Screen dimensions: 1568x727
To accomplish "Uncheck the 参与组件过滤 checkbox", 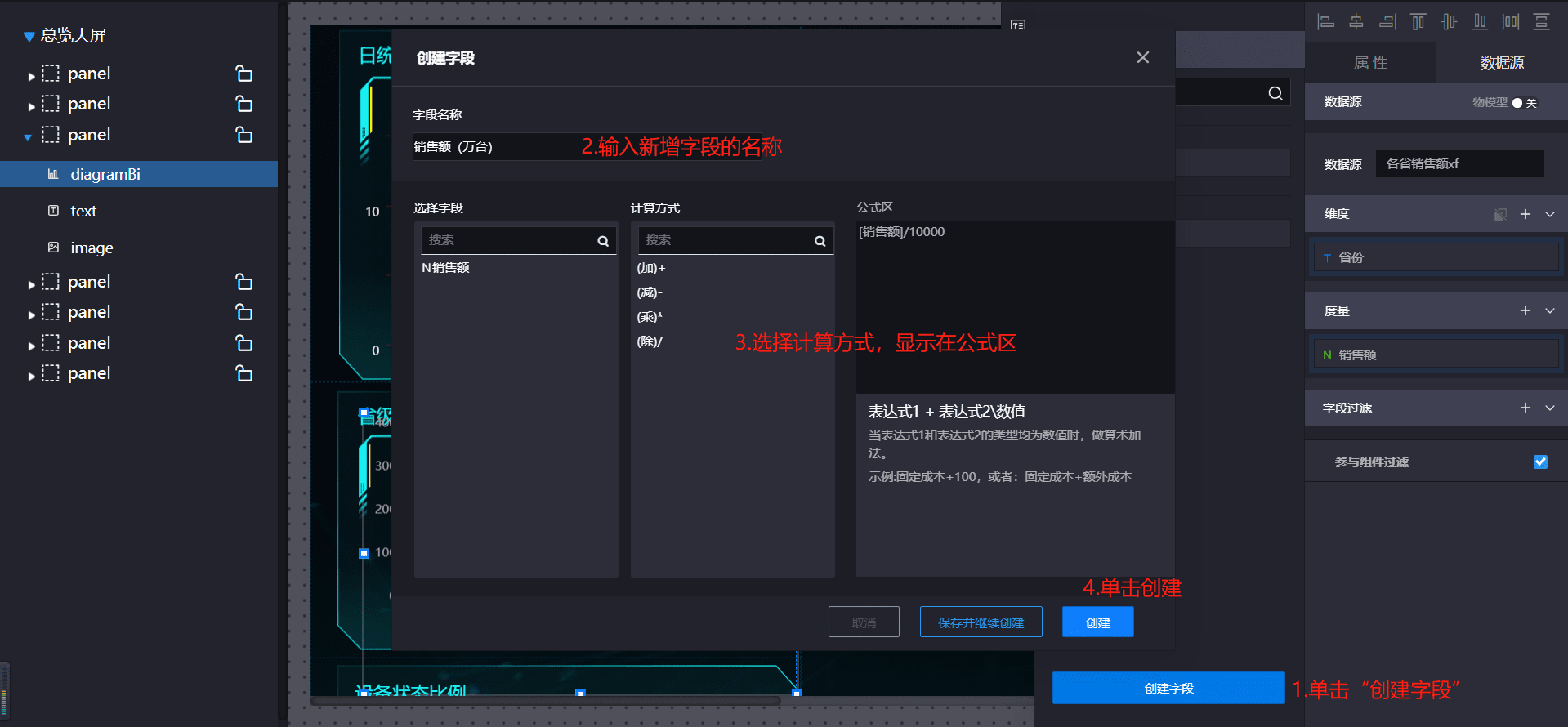I will click(1540, 462).
